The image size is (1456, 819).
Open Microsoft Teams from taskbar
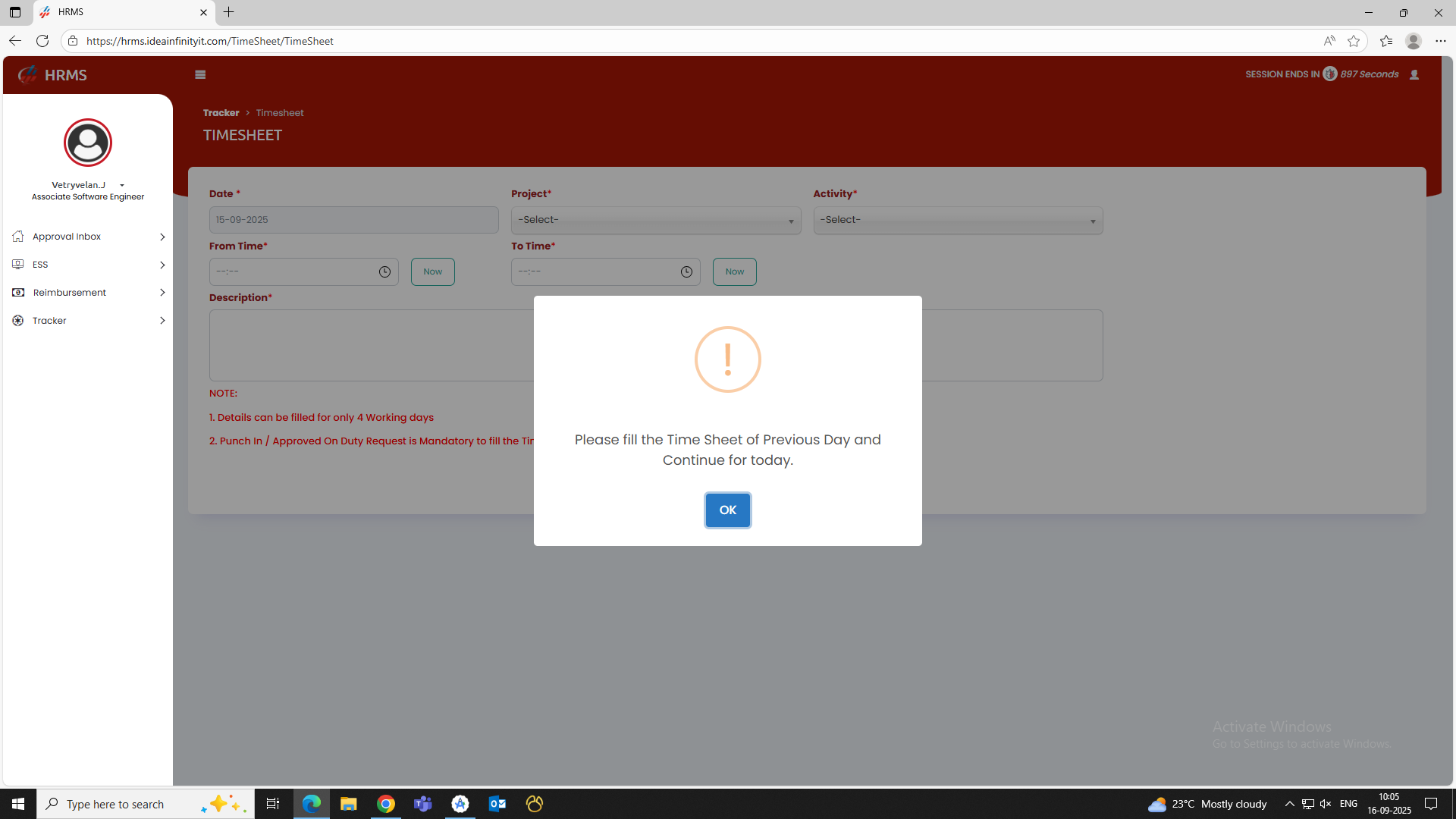(x=422, y=804)
